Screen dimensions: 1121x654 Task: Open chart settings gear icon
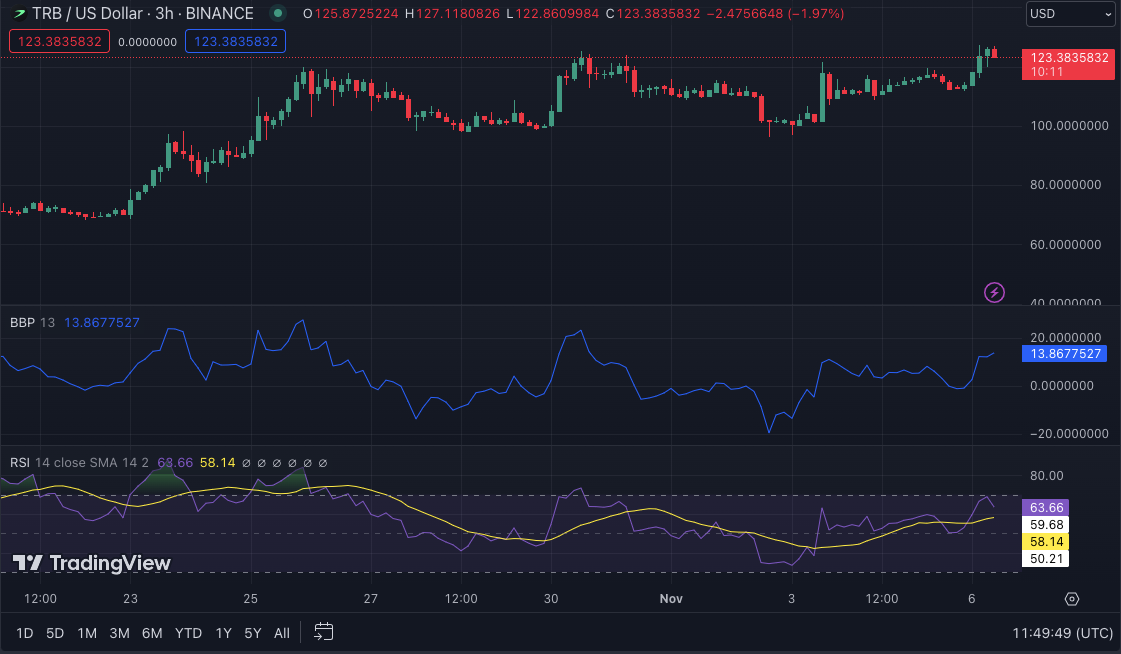(x=1072, y=599)
